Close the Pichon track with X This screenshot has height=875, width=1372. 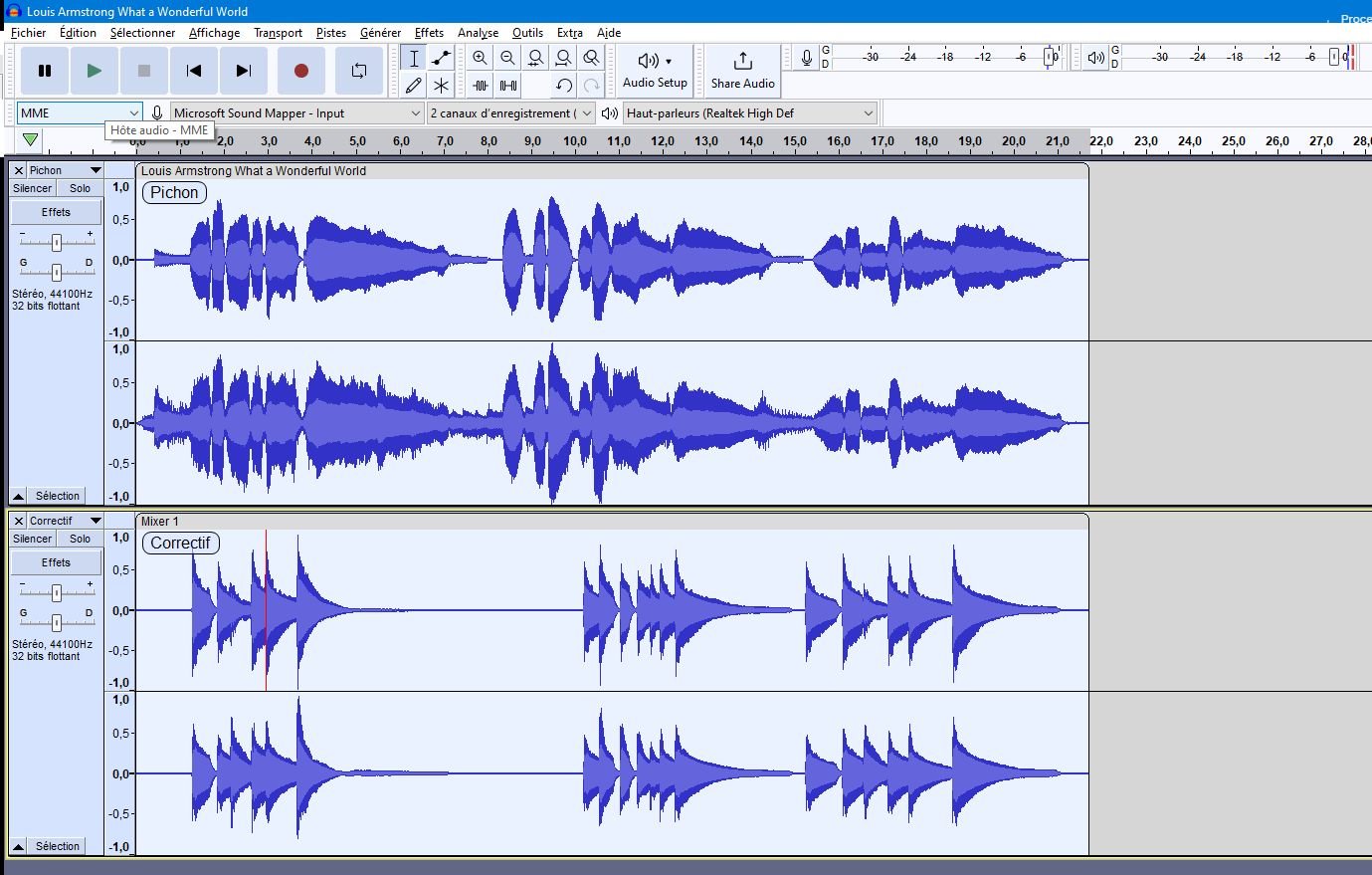click(19, 170)
